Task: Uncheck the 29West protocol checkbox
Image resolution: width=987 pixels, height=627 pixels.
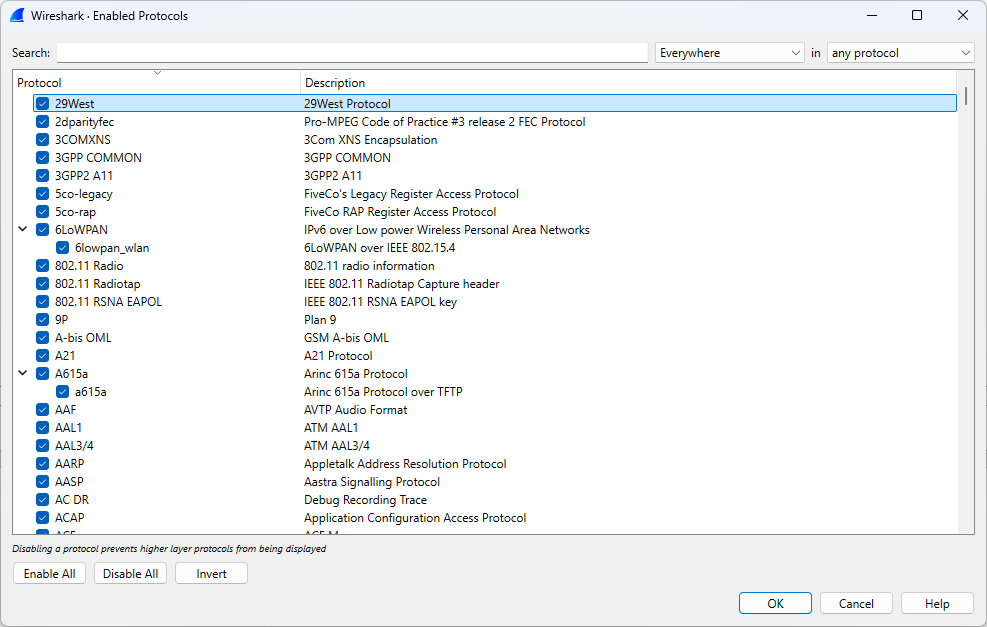Action: point(42,103)
